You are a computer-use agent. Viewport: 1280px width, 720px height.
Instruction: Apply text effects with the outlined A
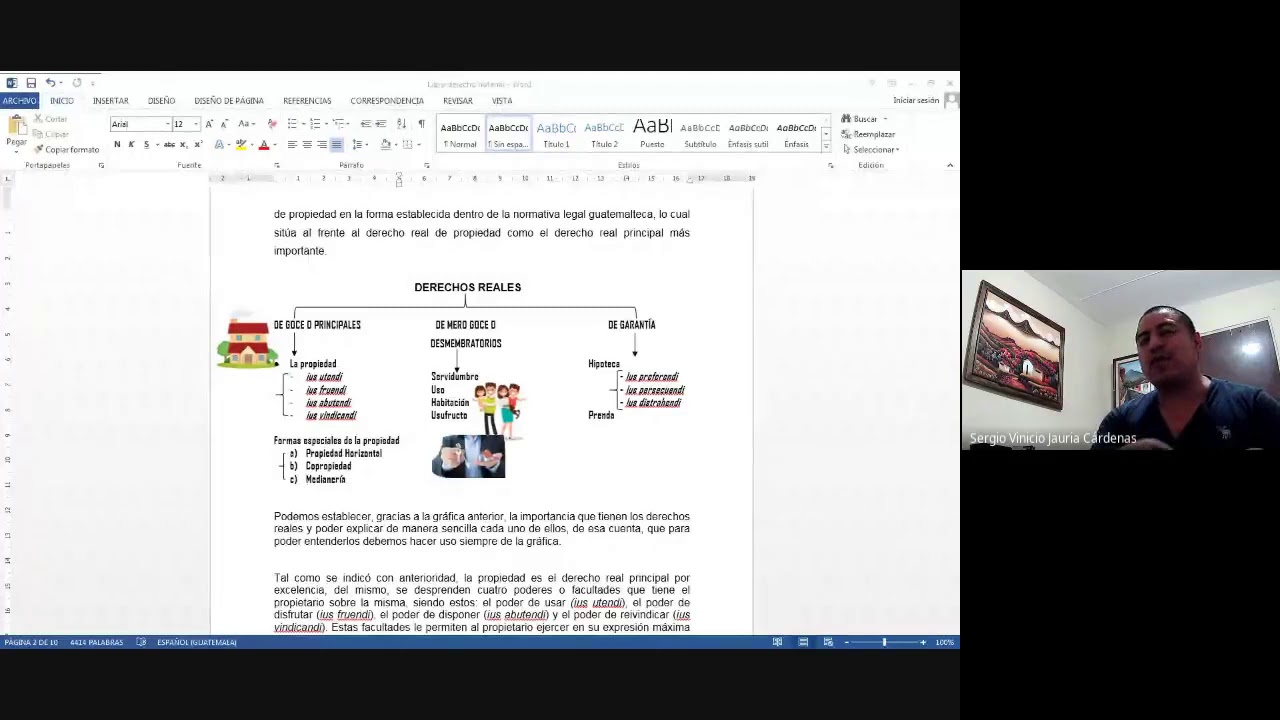coord(219,145)
